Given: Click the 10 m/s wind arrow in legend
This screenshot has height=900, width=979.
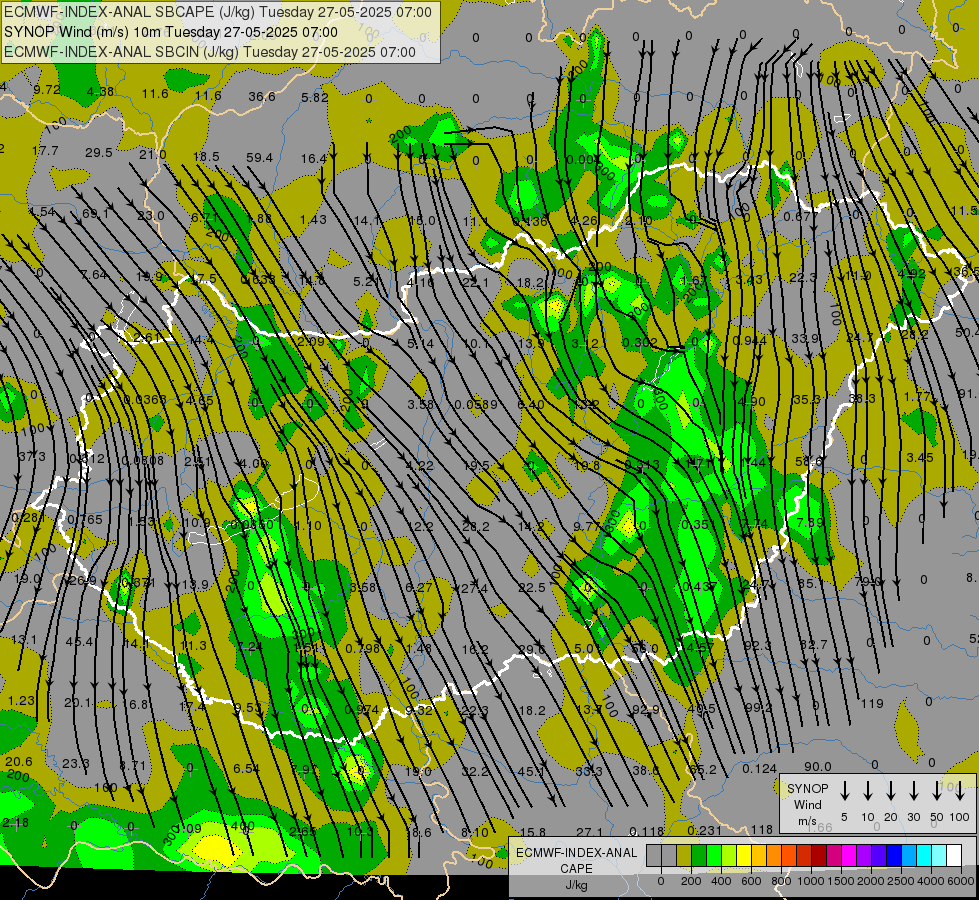Looking at the screenshot, I should [x=868, y=791].
